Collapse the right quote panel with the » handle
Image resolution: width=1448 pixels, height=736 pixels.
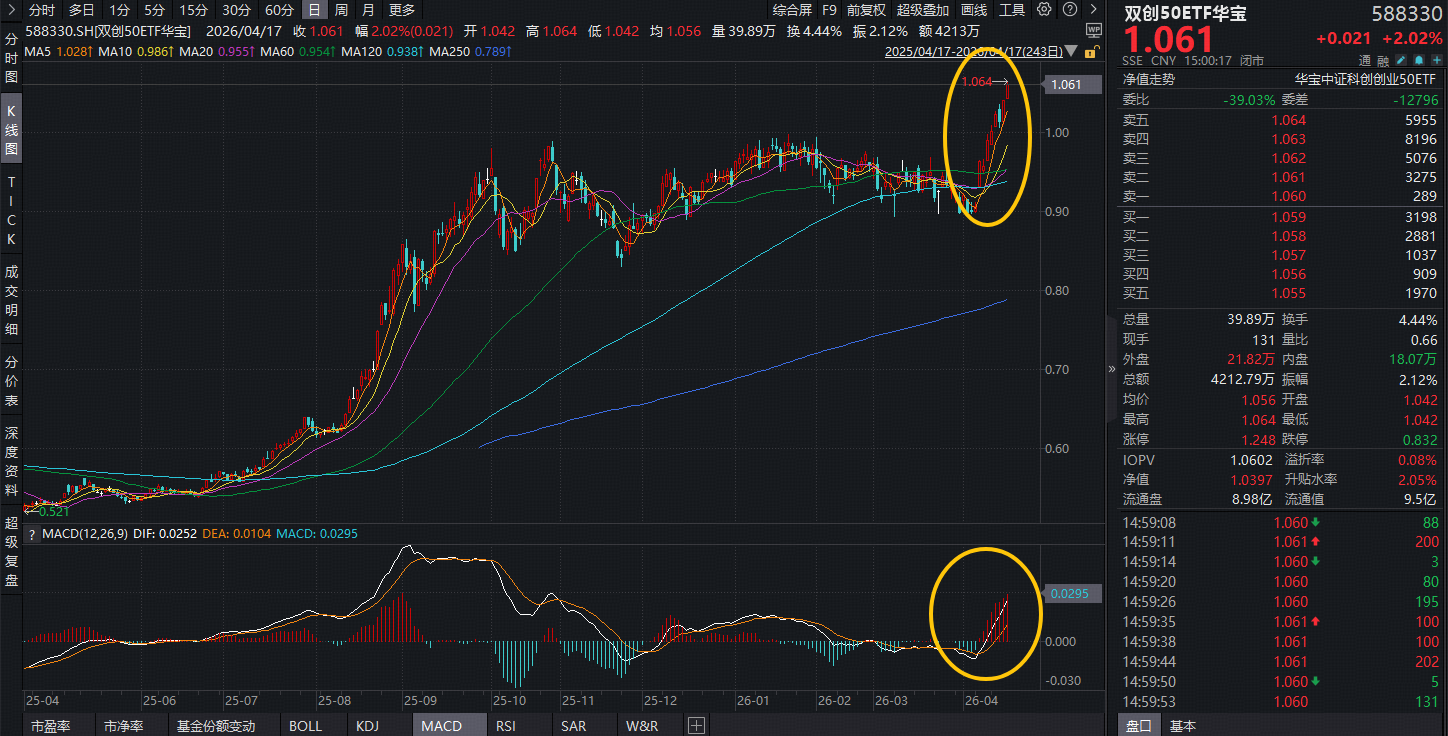(x=1112, y=368)
